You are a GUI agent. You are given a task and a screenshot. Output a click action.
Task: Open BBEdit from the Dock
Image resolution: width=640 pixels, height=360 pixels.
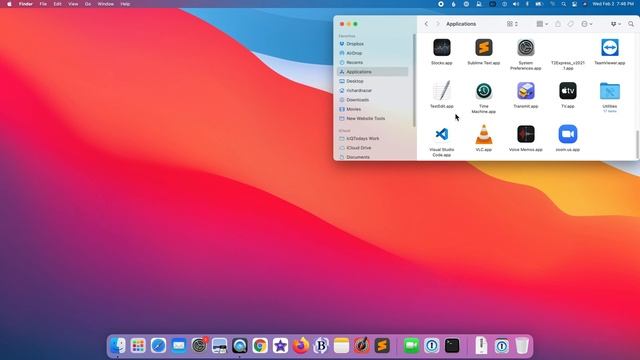click(x=321, y=346)
